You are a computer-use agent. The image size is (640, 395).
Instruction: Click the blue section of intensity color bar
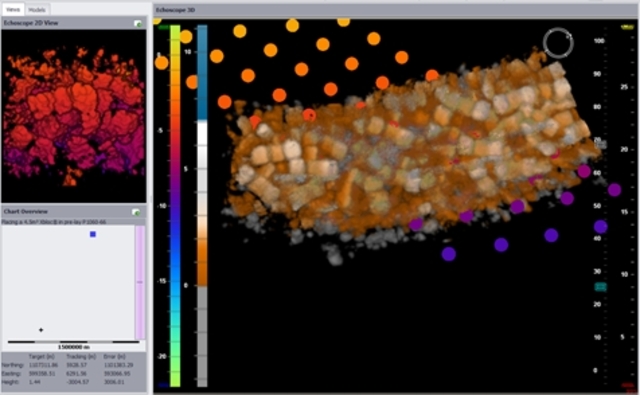[202, 73]
